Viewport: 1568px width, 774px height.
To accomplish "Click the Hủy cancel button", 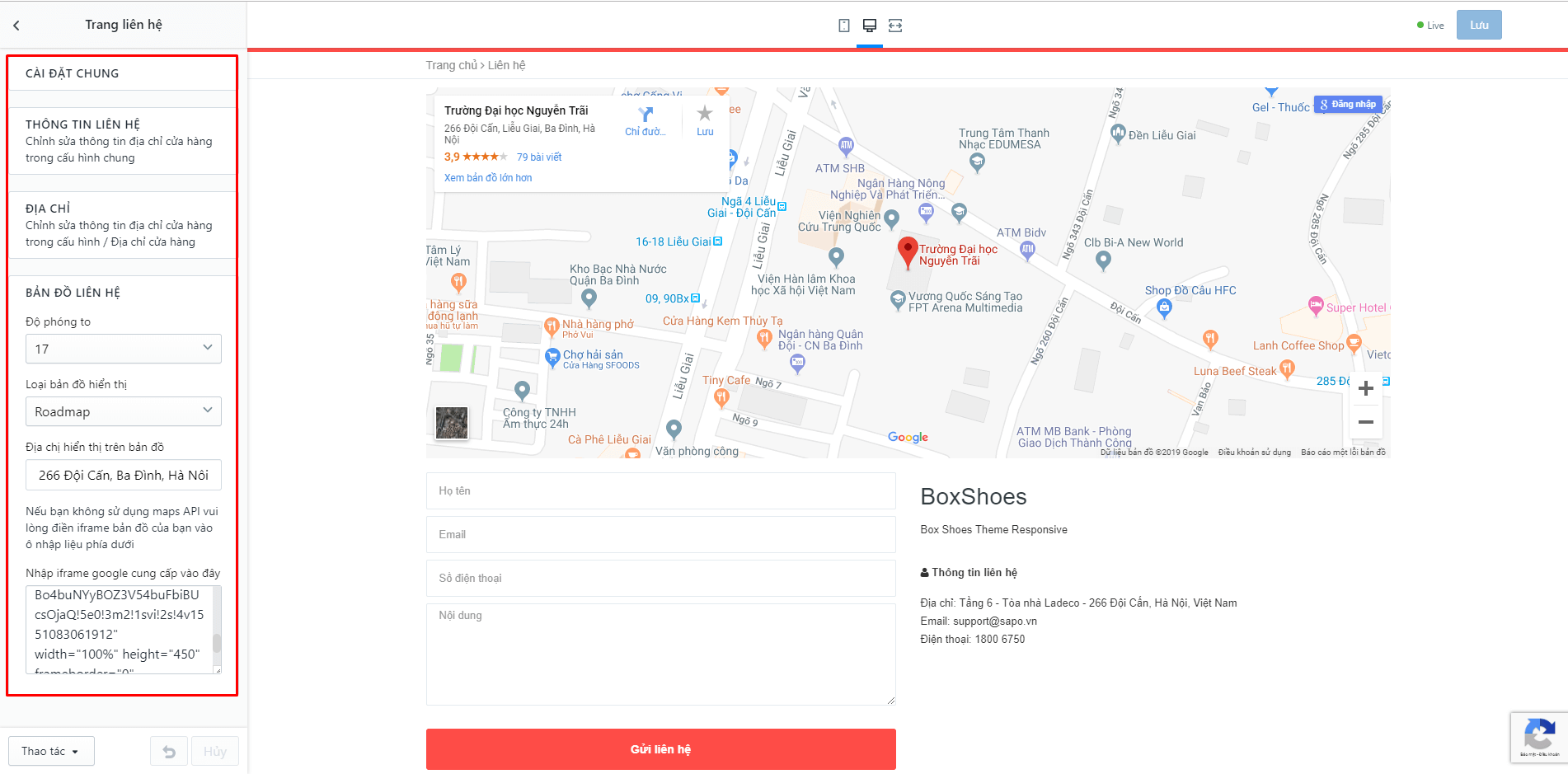I will 215,751.
